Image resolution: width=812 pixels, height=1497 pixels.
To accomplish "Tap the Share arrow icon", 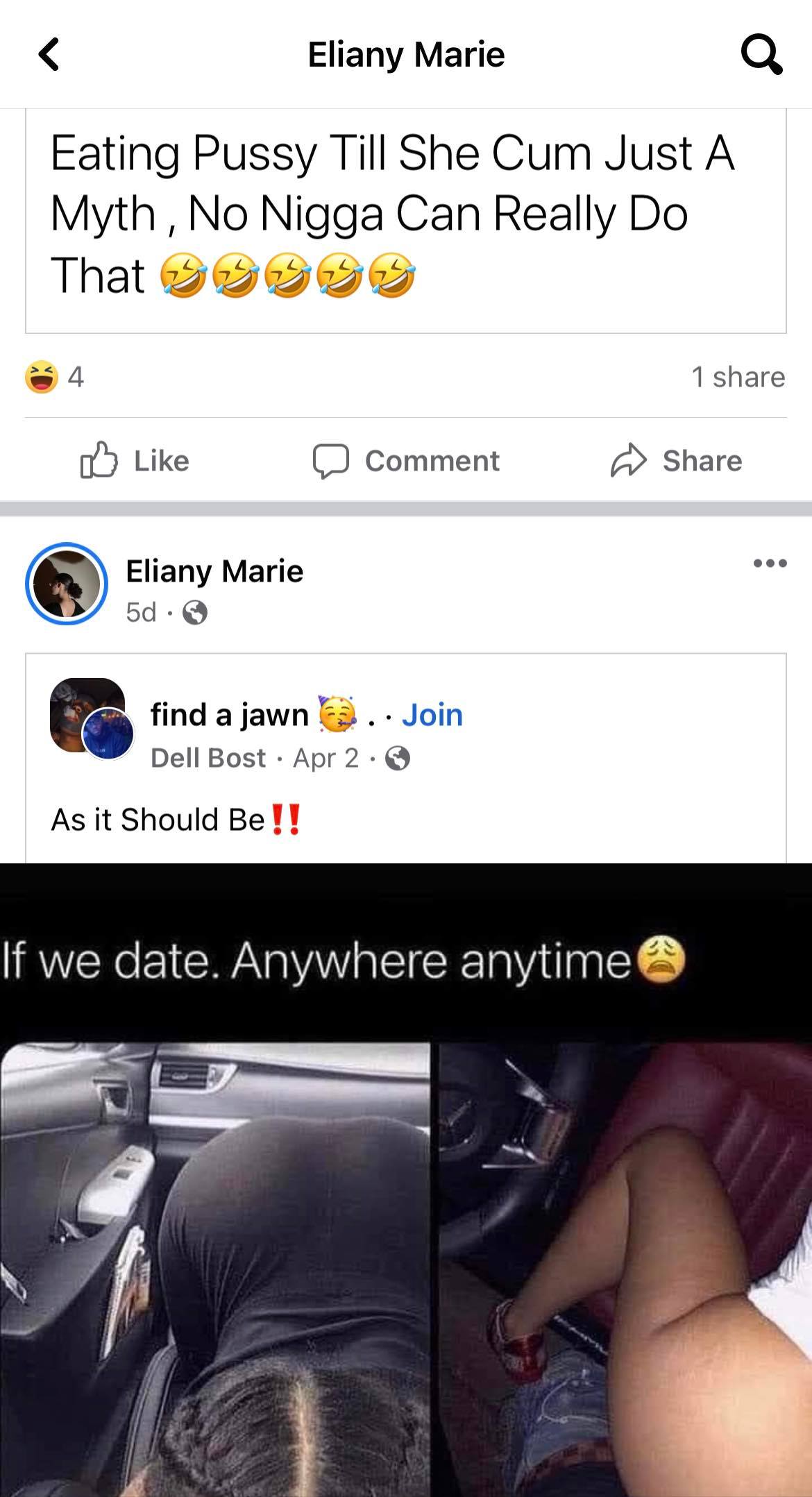I will coord(628,460).
